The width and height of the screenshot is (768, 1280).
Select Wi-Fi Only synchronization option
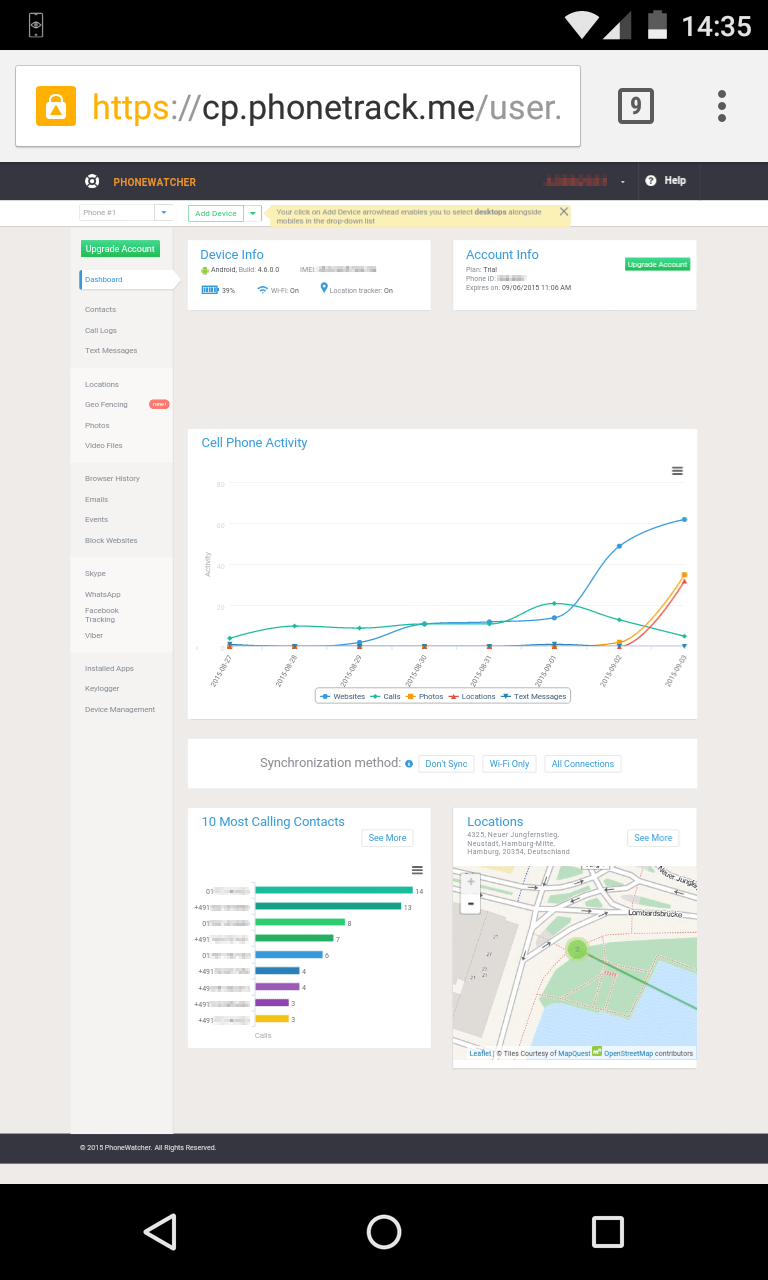click(x=509, y=764)
